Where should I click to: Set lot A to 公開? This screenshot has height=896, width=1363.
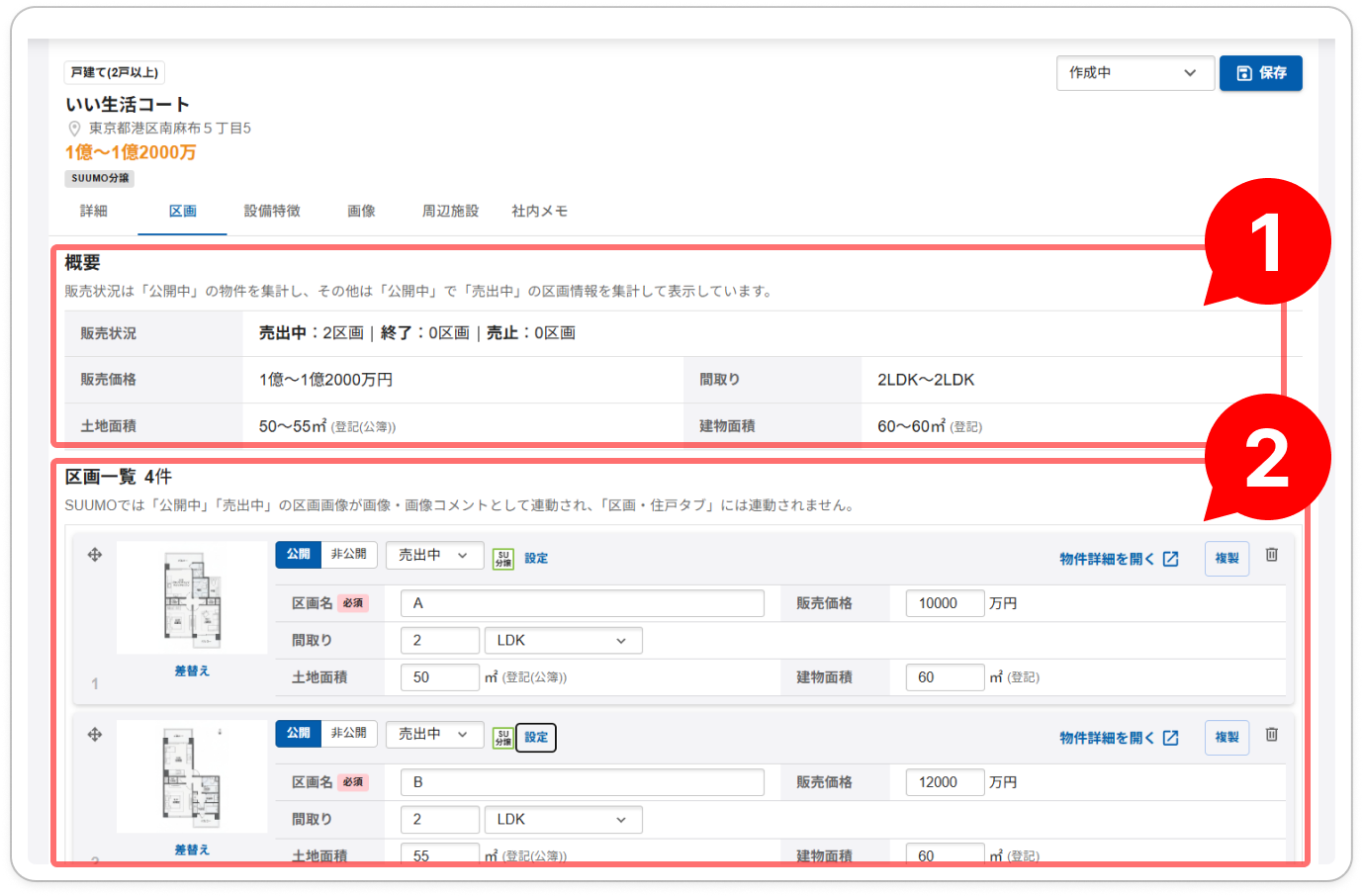pyautogui.click(x=299, y=555)
